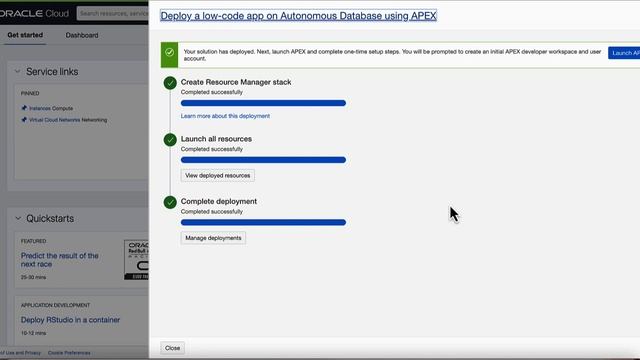Click the Create Resource Manager stack progress bar
640x360 pixels.
pyautogui.click(x=263, y=103)
